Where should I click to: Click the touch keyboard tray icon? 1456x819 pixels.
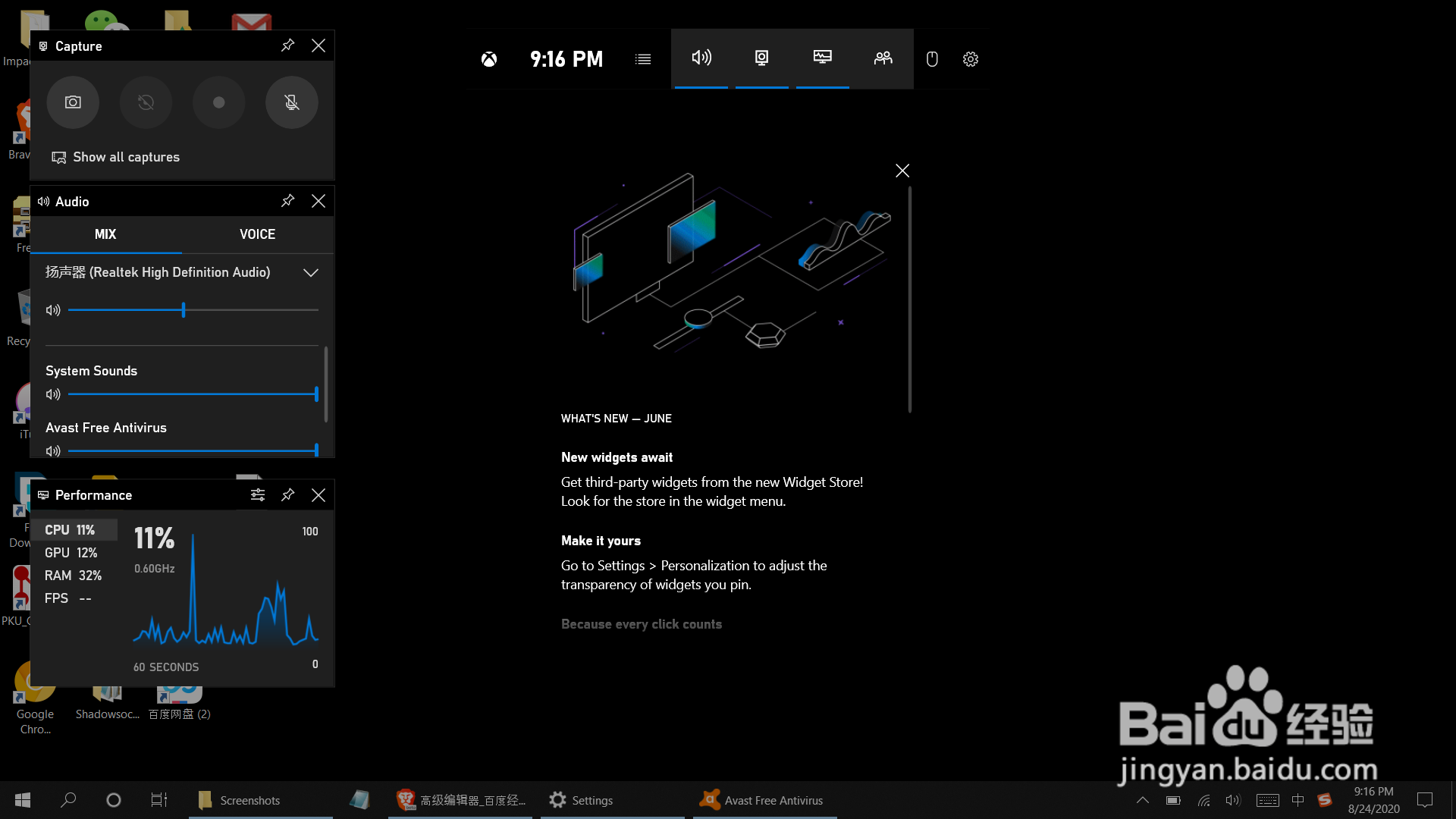(1267, 800)
